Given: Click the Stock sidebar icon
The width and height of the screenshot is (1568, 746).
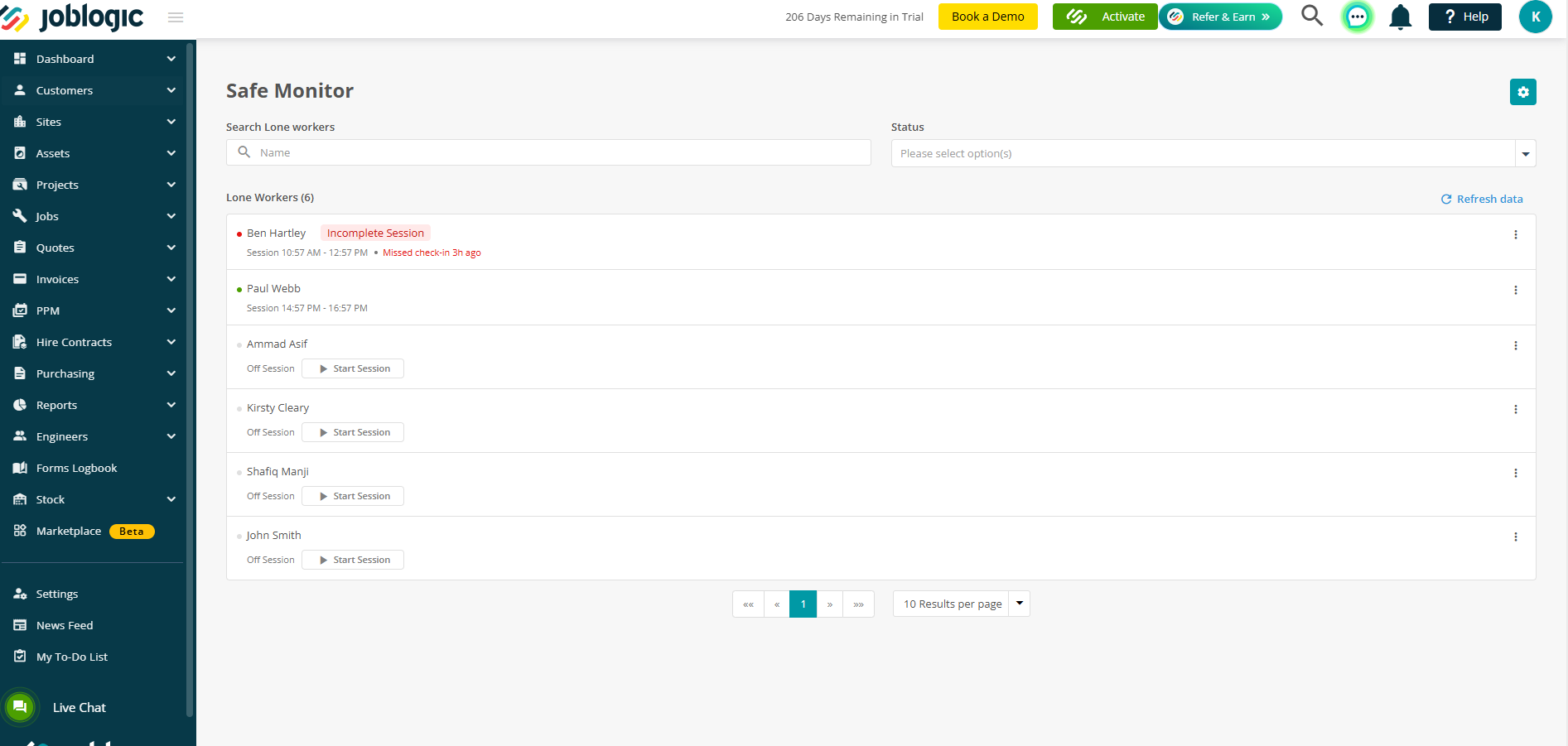Looking at the screenshot, I should pyautogui.click(x=20, y=499).
